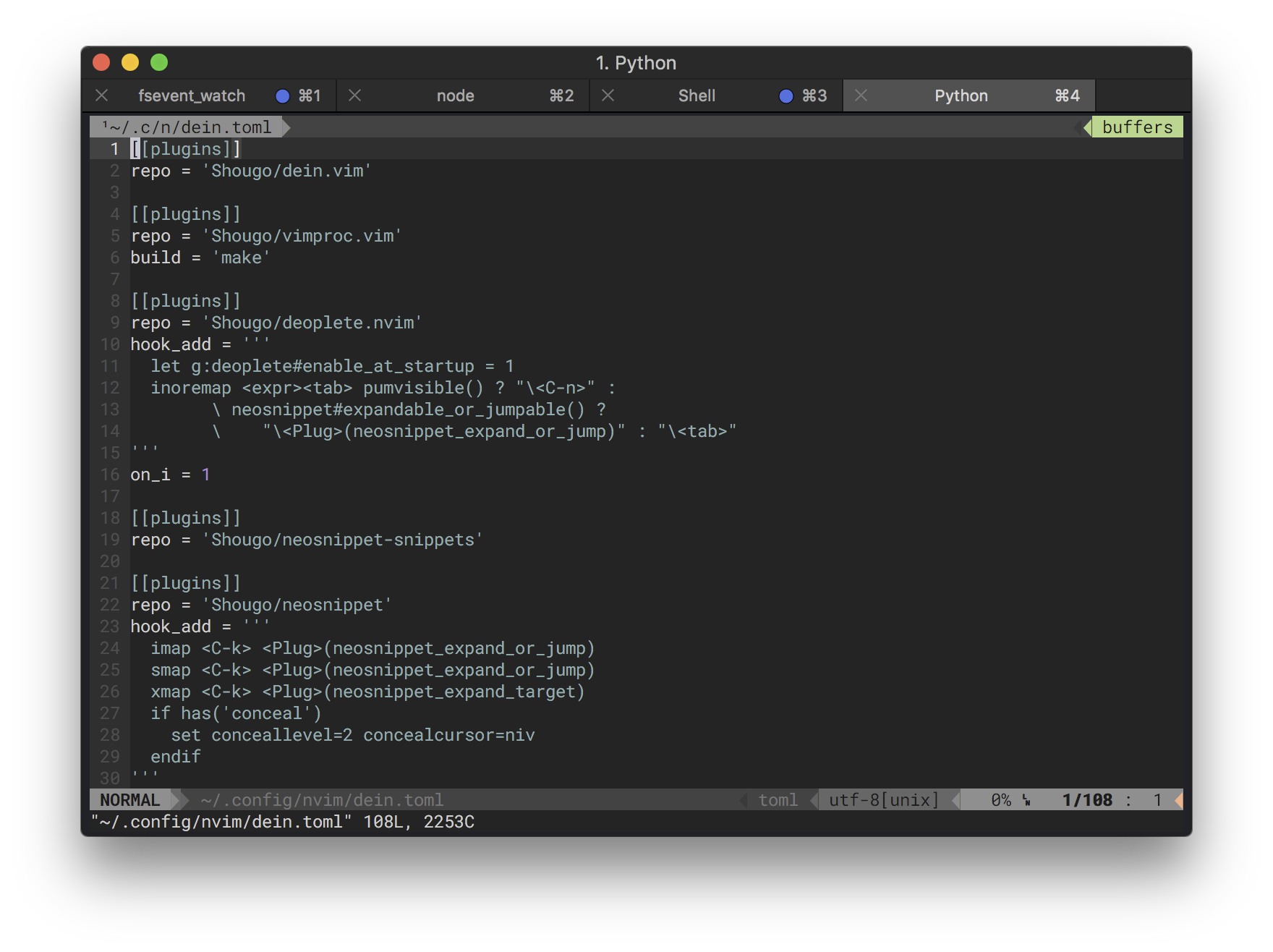Click the 1/108 line position indicator
The width and height of the screenshot is (1273, 952).
click(x=1086, y=800)
